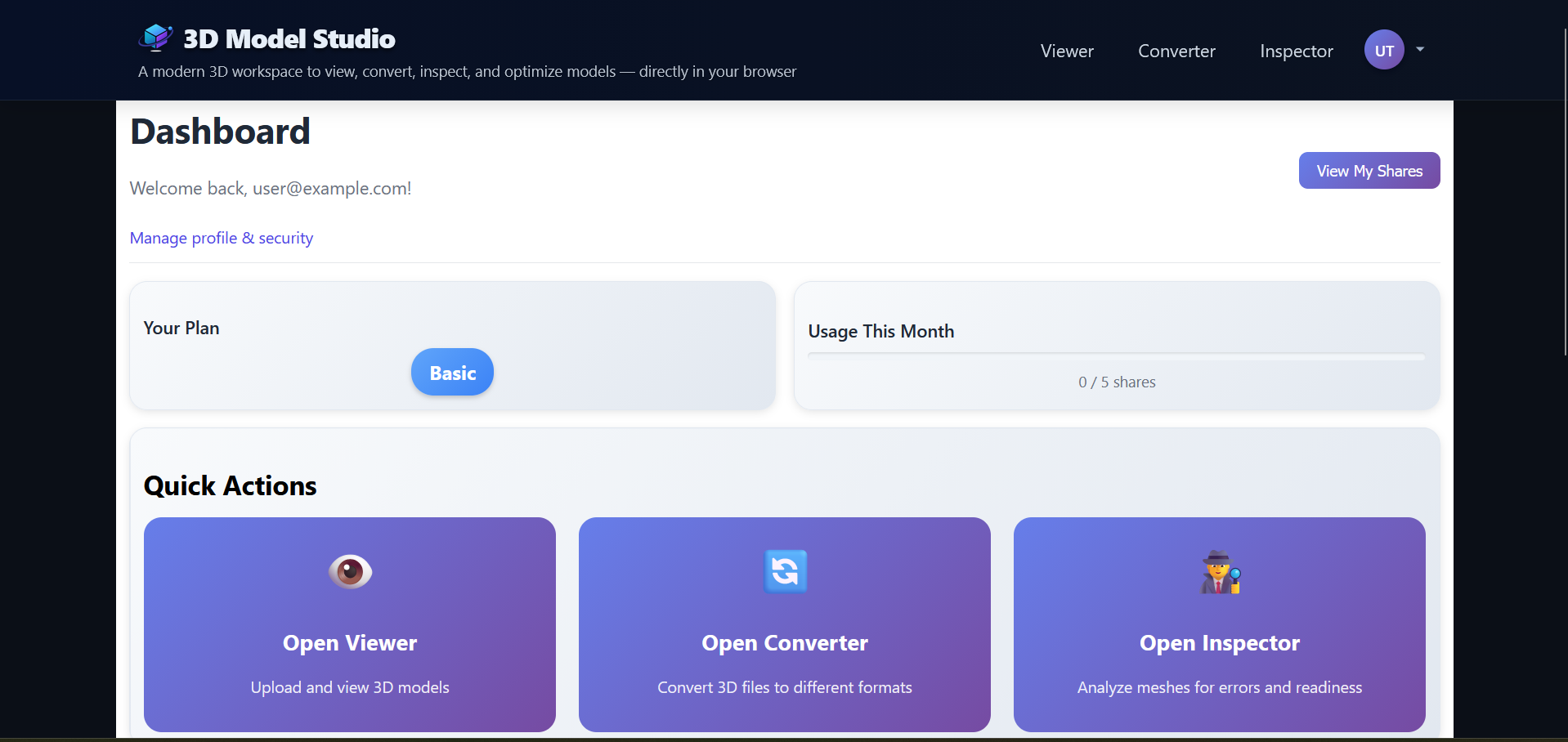The height and width of the screenshot is (742, 1568).
Task: Click the 3D cube logo icon
Action: [x=155, y=38]
